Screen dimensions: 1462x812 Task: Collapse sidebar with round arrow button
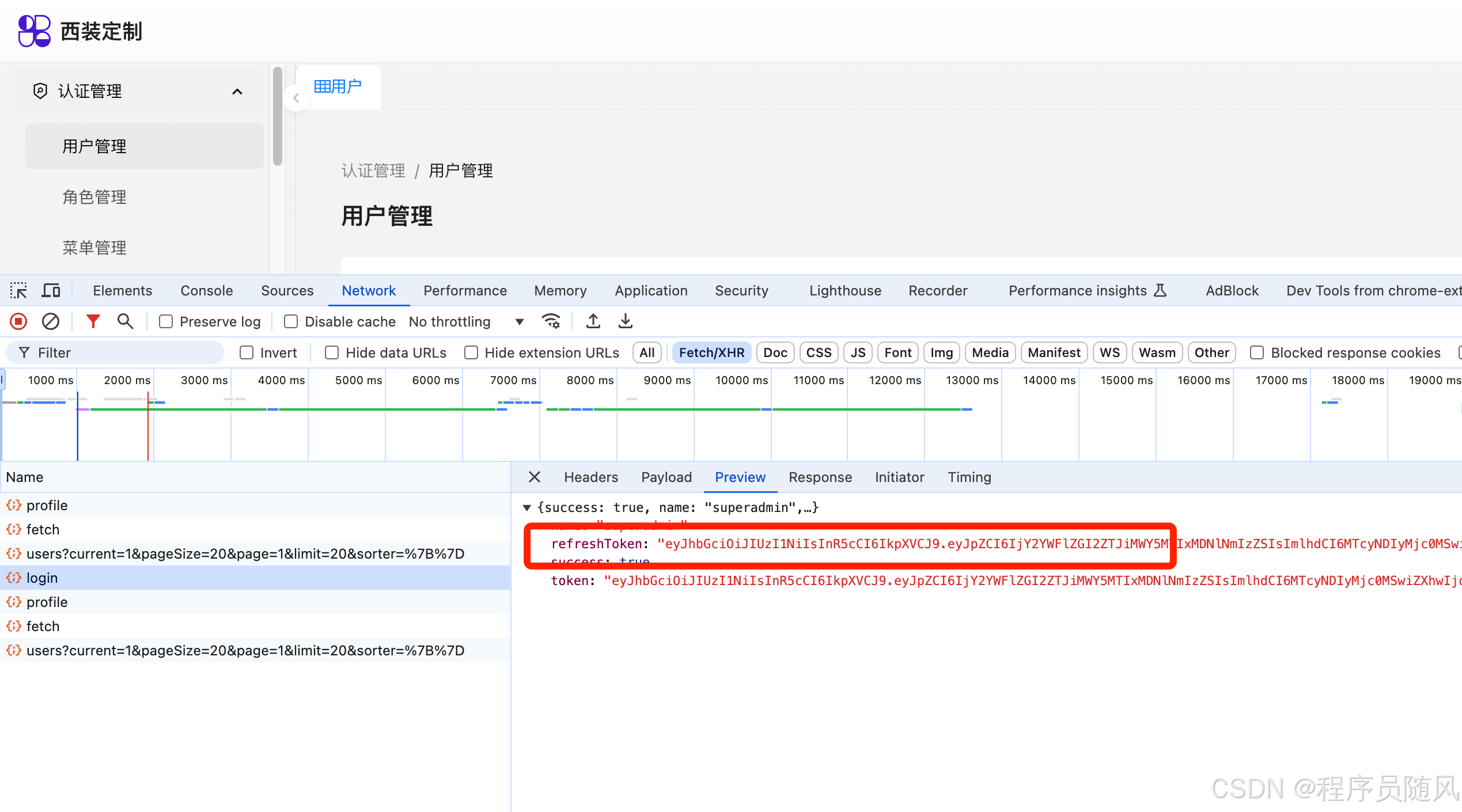point(296,98)
